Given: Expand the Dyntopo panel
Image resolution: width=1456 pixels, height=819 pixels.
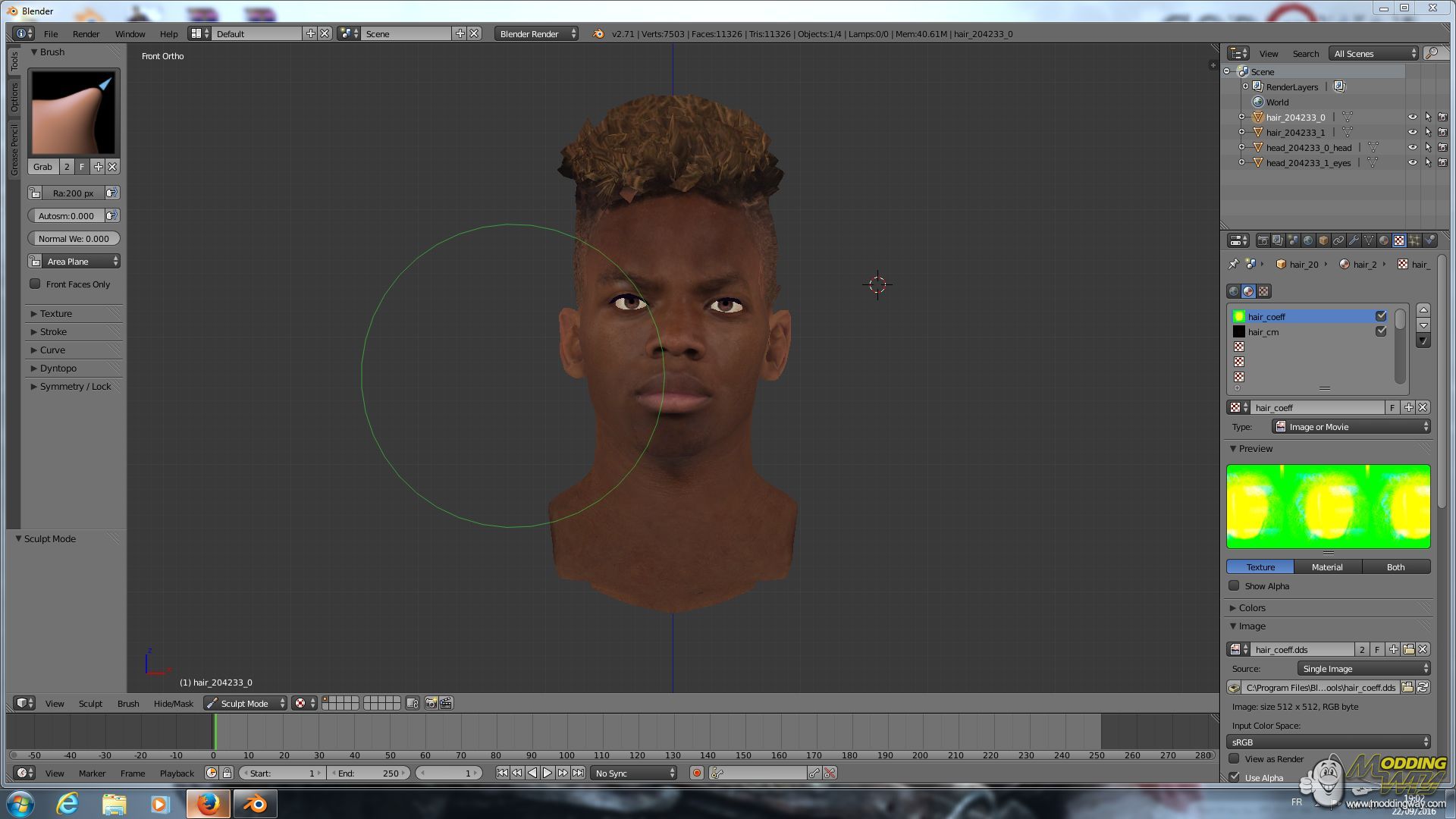Looking at the screenshot, I should [x=58, y=368].
